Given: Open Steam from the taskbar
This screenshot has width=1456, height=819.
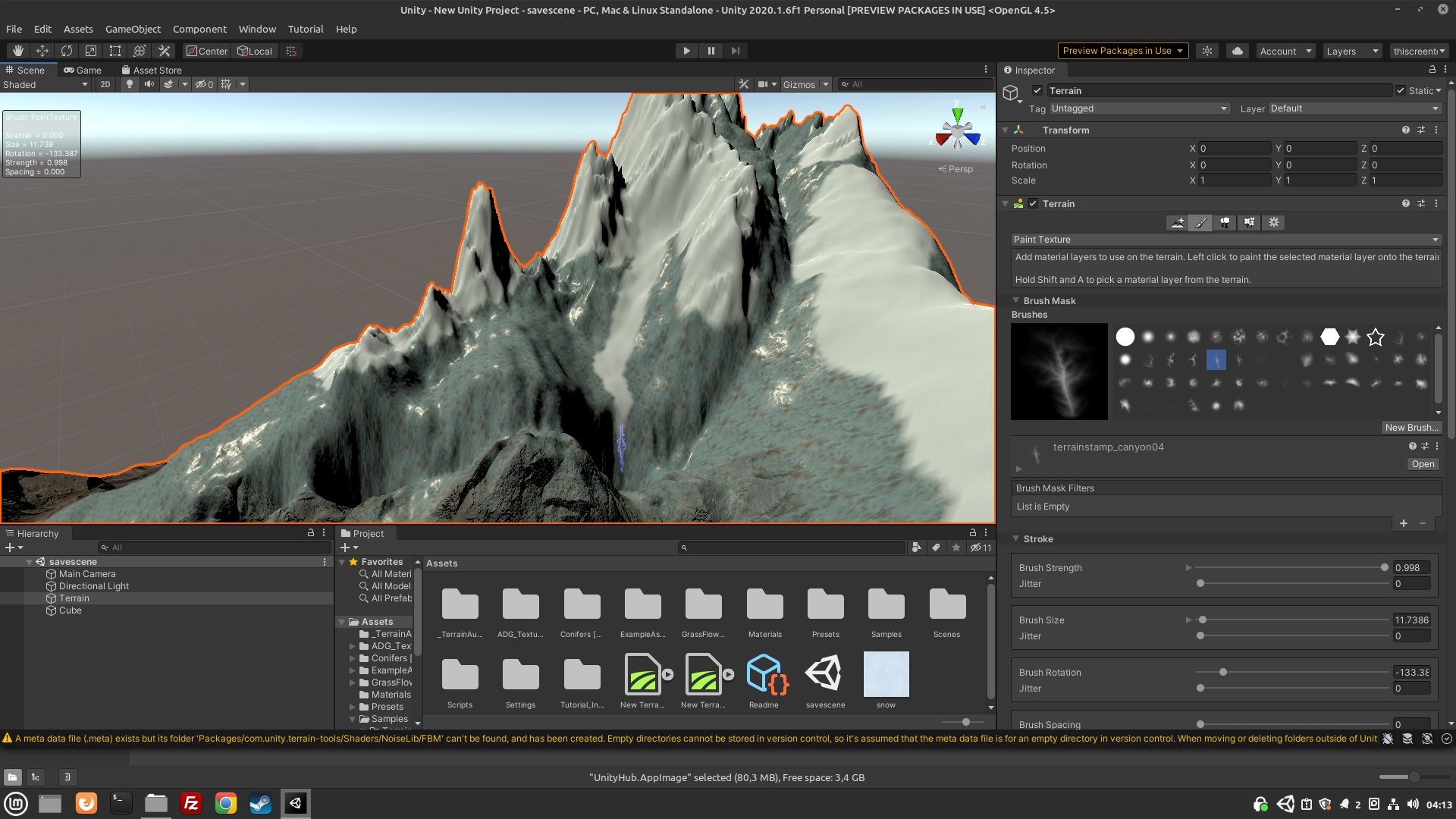Looking at the screenshot, I should pyautogui.click(x=261, y=803).
